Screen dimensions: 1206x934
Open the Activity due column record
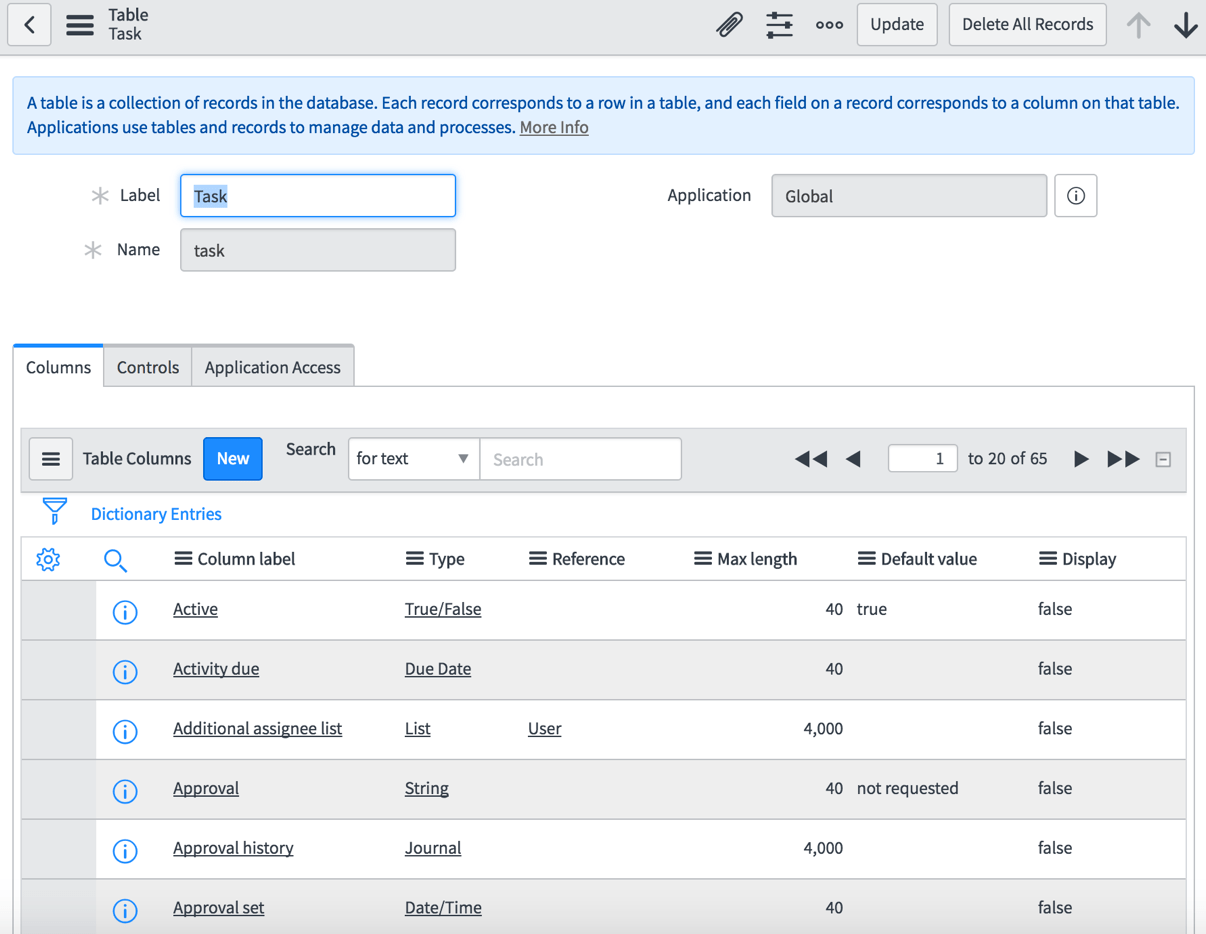point(216,669)
